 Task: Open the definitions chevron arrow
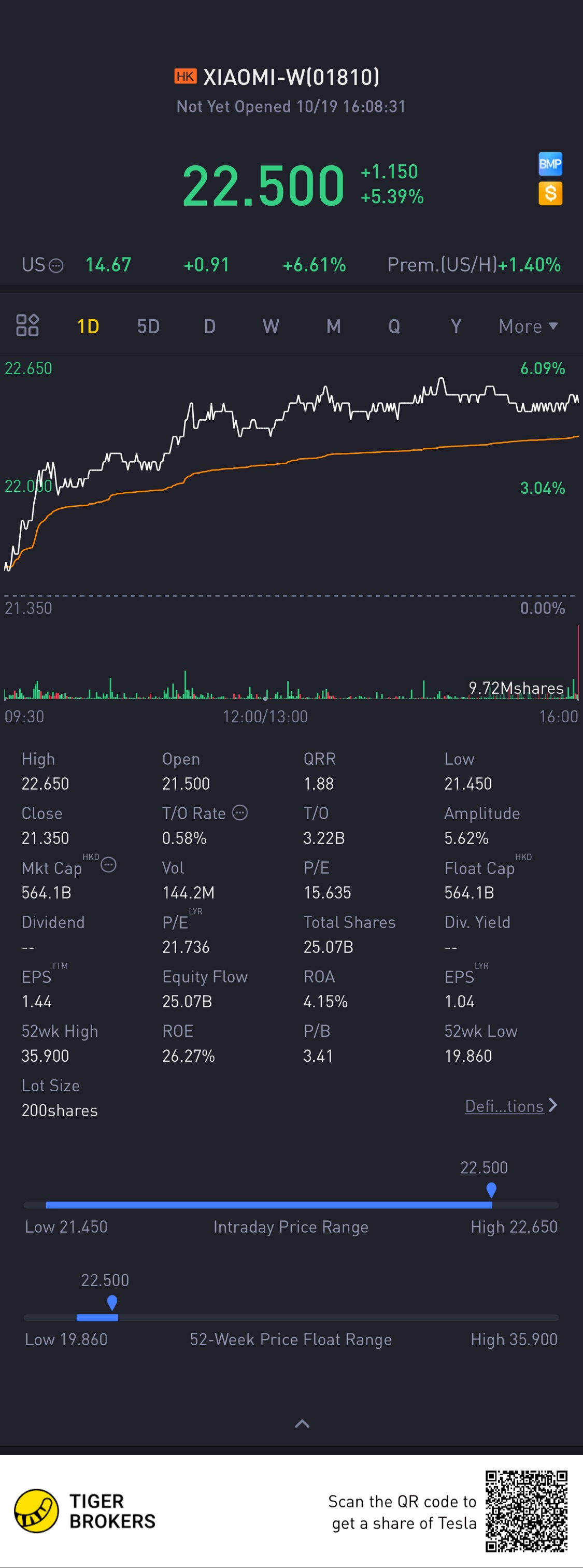coord(552,1105)
